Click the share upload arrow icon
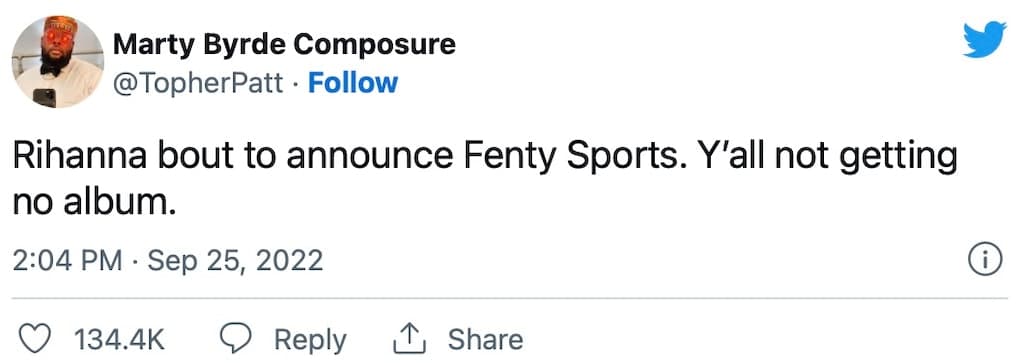 [409, 339]
